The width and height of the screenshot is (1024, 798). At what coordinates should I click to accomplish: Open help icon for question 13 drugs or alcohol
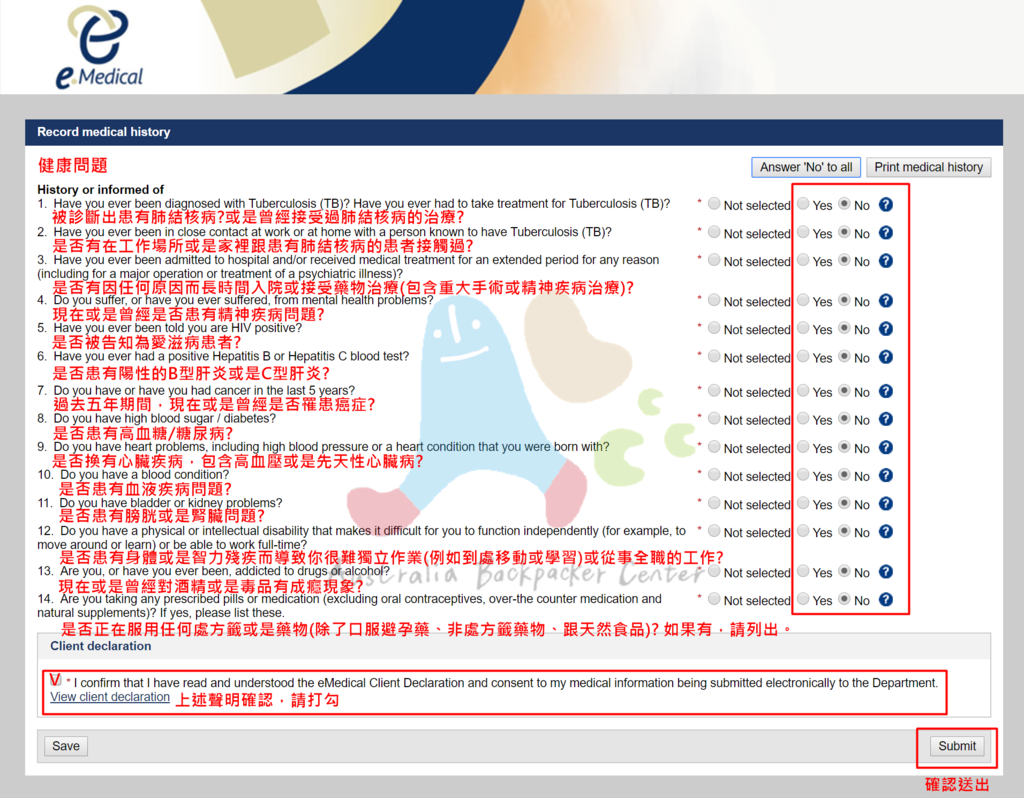[x=886, y=571]
